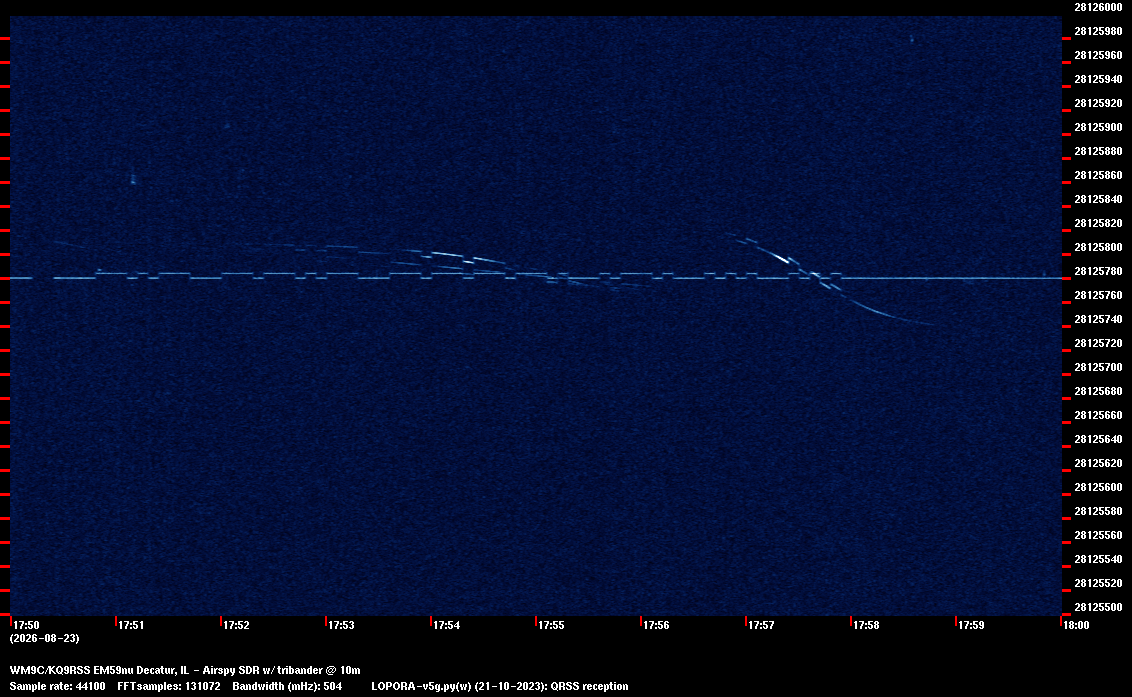Viewport: 1132px width, 697px height.
Task: Select the 17:57 time marker
Action: [761, 625]
